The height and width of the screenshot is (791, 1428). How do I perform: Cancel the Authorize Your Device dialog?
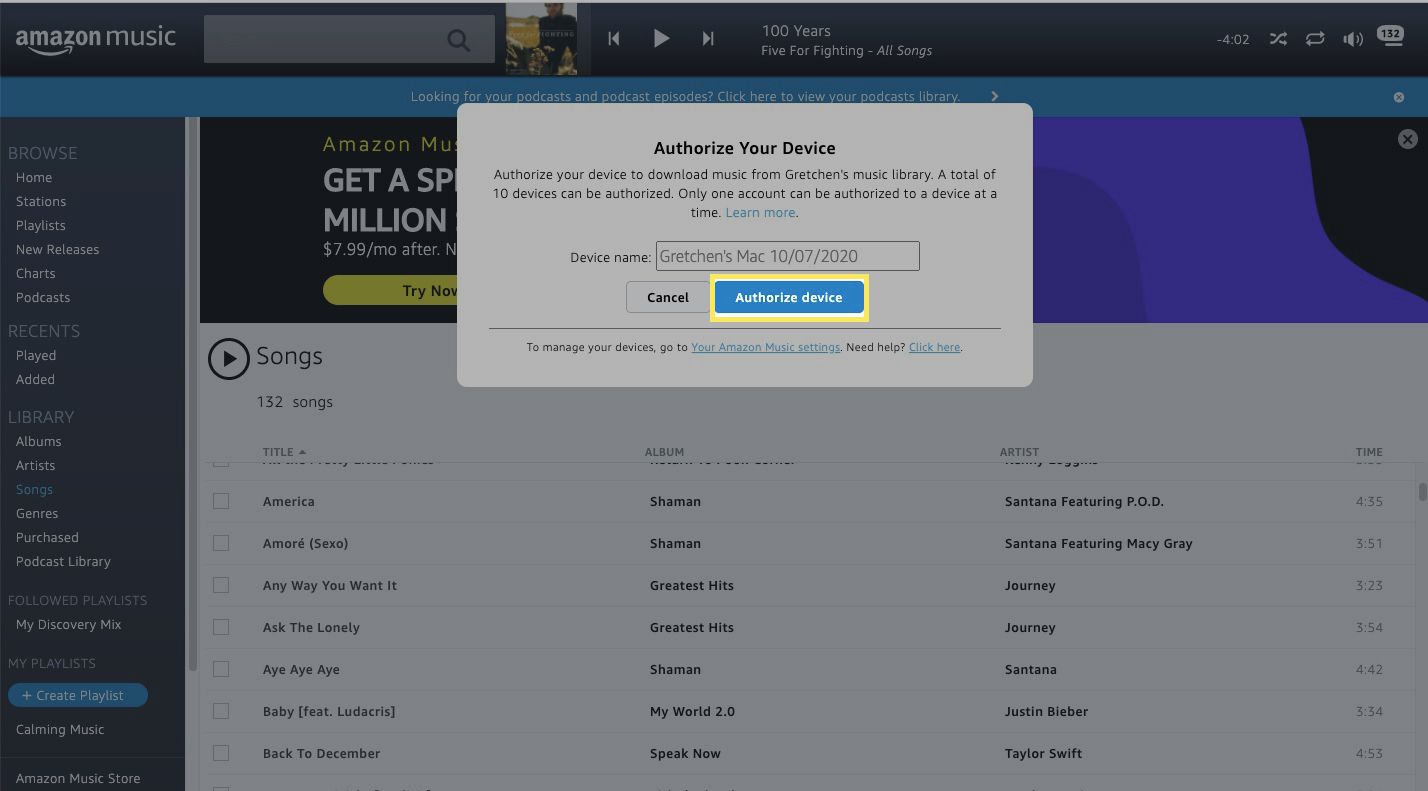(x=667, y=297)
